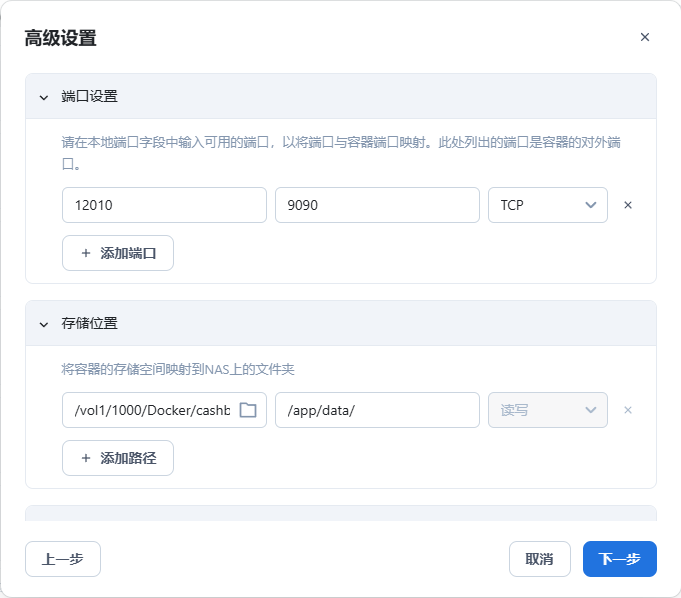
Task: Remove the /app/data/ storage path row
Action: pyautogui.click(x=628, y=410)
